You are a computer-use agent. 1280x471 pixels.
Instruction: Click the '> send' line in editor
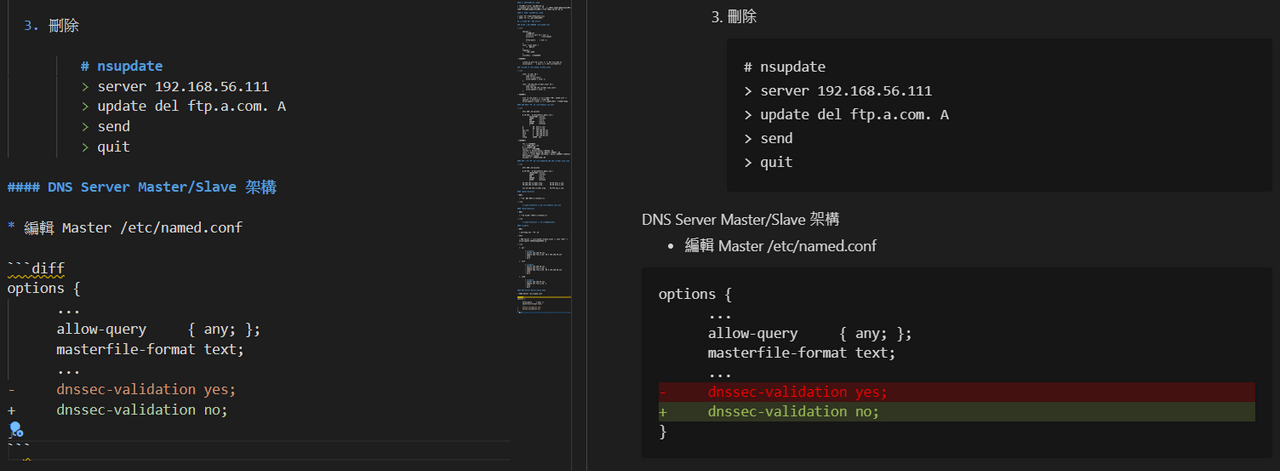pyautogui.click(x=106, y=126)
